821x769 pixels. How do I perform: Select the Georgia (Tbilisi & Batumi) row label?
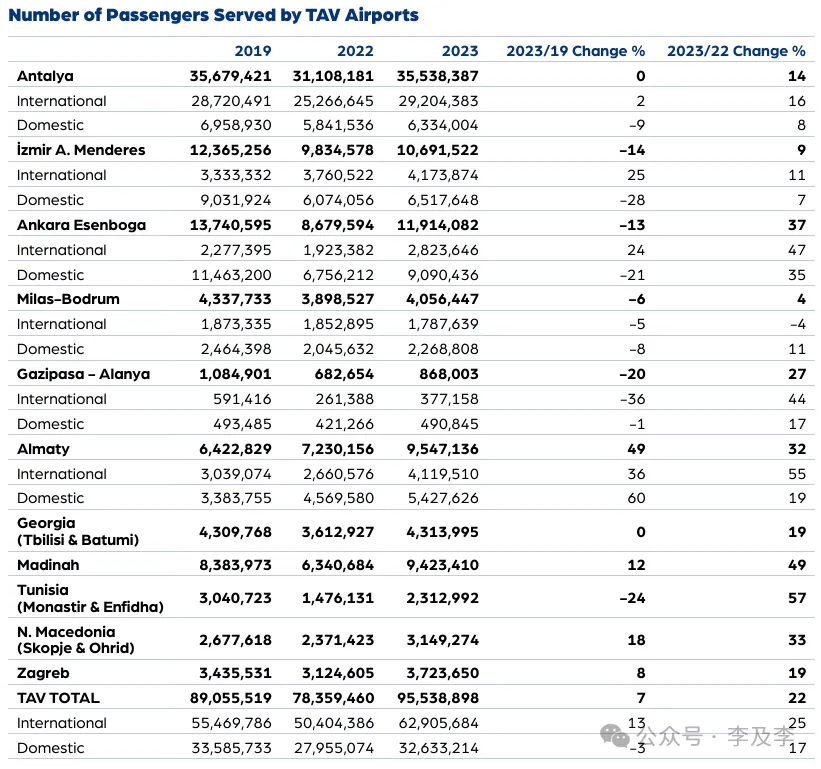tap(78, 531)
